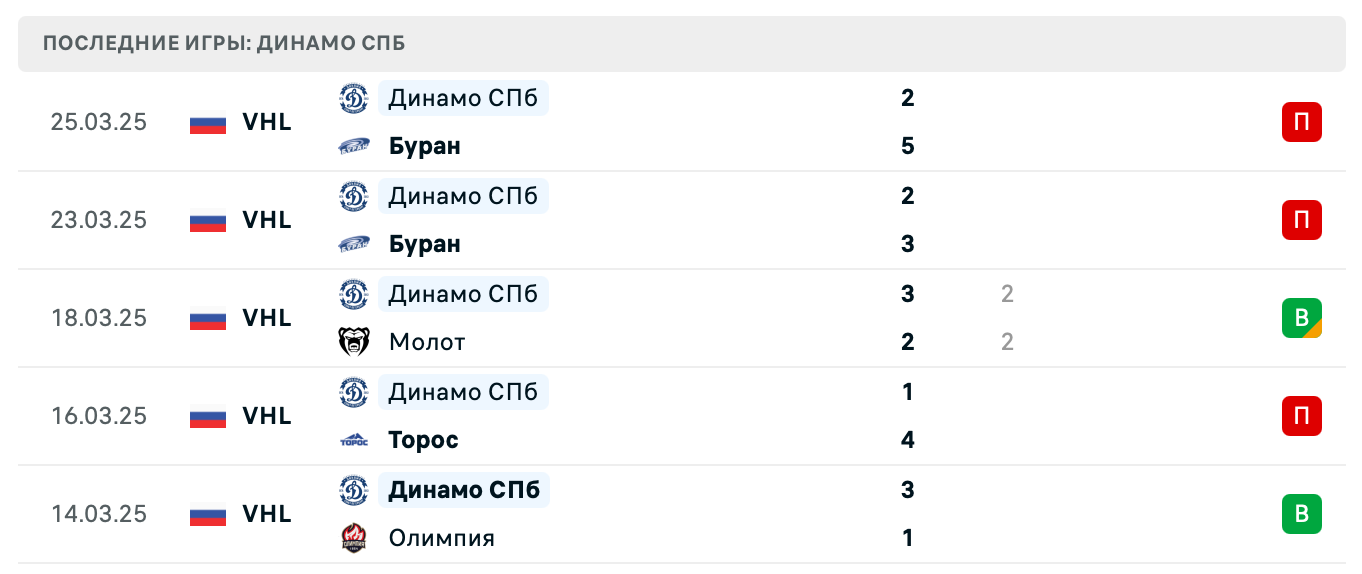Open Молот team page
The image size is (1362, 574).
[427, 342]
